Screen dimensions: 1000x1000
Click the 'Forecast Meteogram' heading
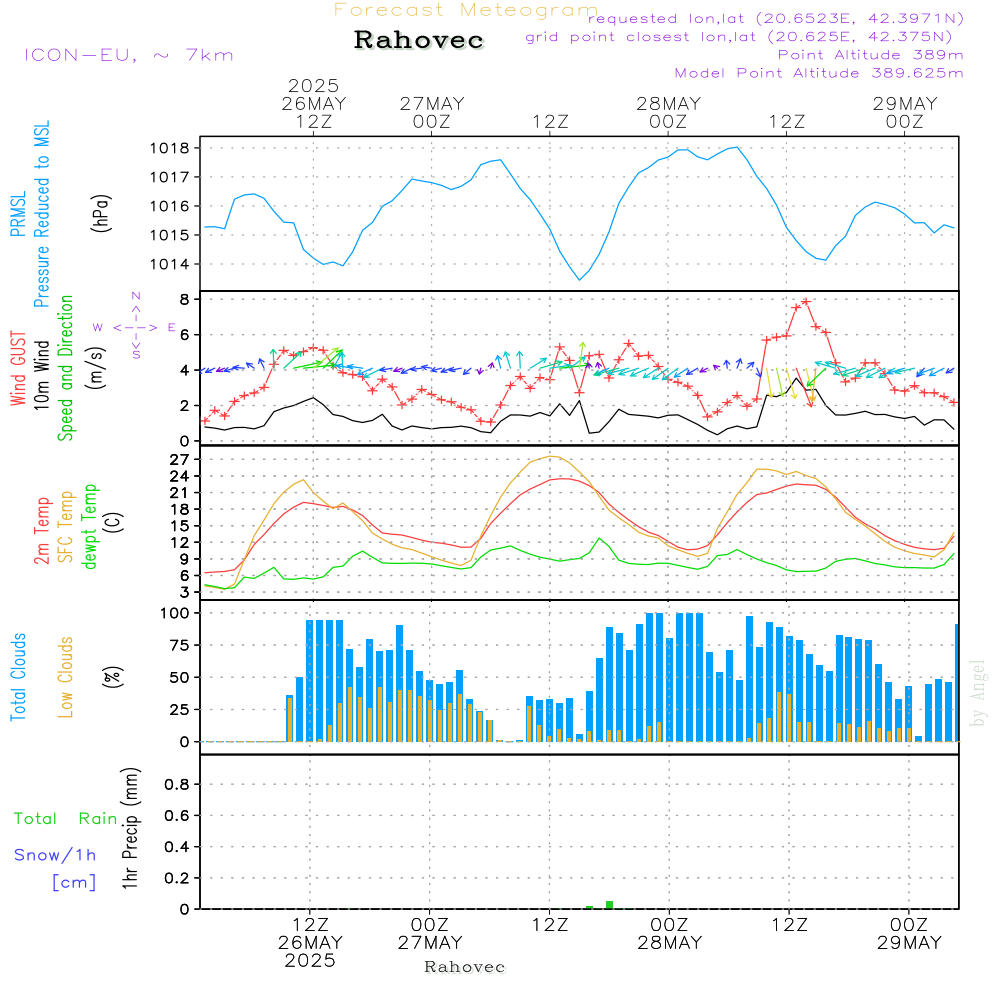[466, 10]
